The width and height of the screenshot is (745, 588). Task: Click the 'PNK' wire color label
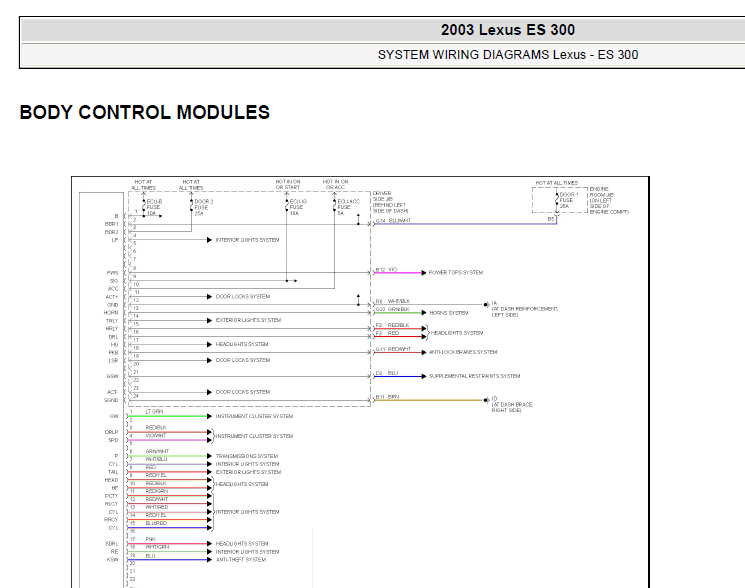151,540
